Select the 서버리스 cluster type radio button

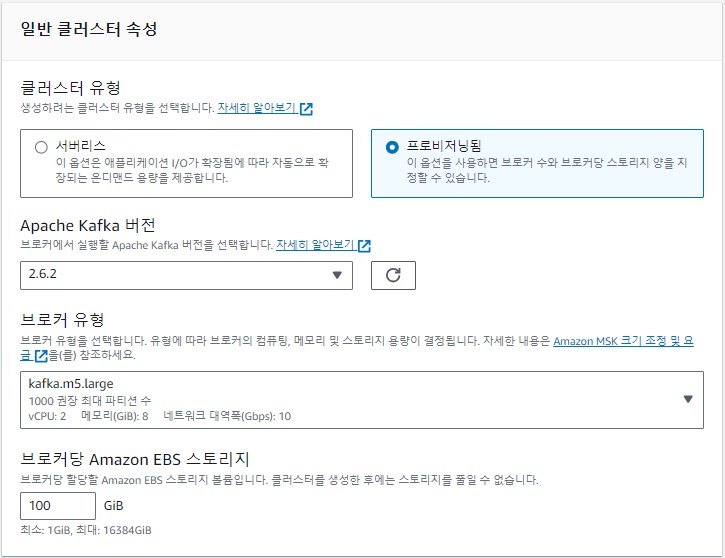coord(41,147)
